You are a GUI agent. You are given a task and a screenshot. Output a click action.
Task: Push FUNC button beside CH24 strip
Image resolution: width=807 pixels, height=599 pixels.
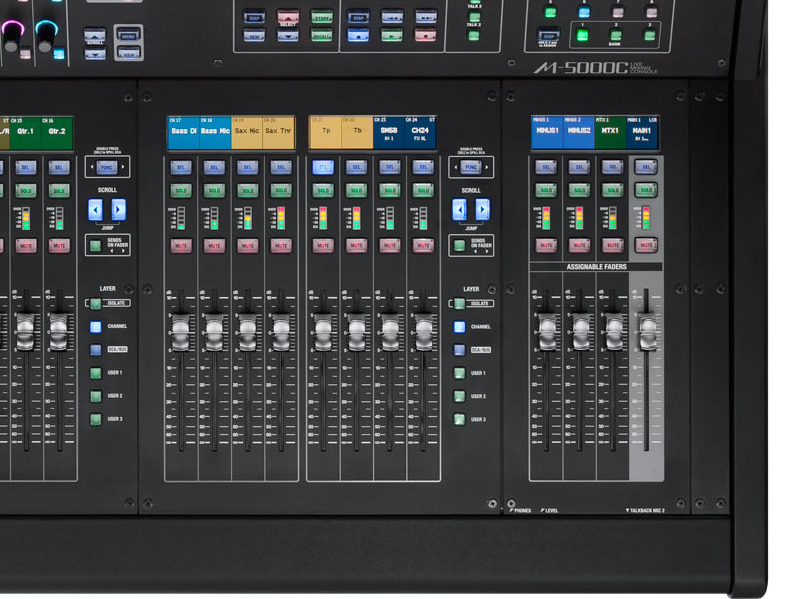tap(471, 167)
